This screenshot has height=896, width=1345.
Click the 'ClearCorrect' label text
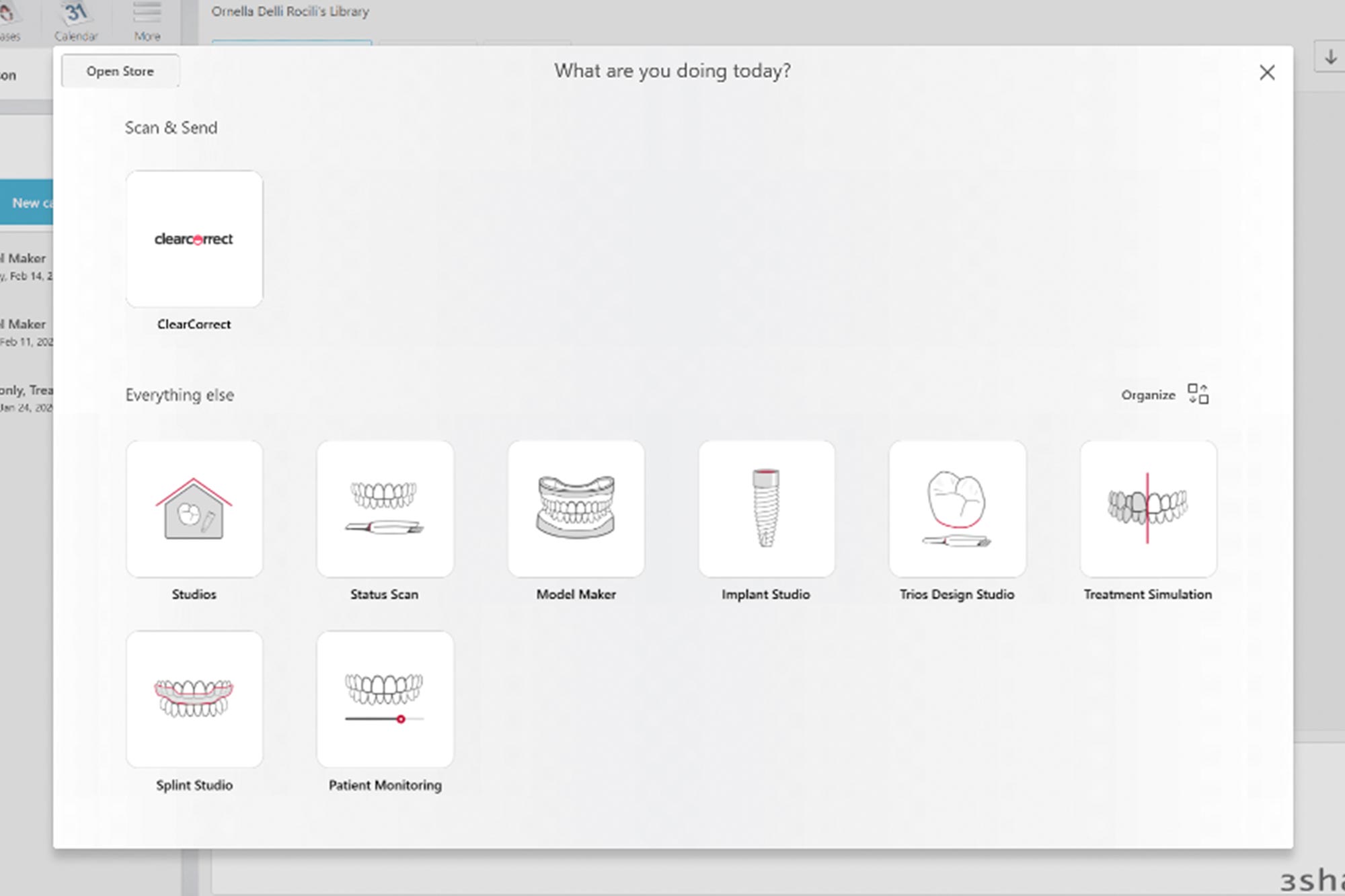click(x=194, y=324)
